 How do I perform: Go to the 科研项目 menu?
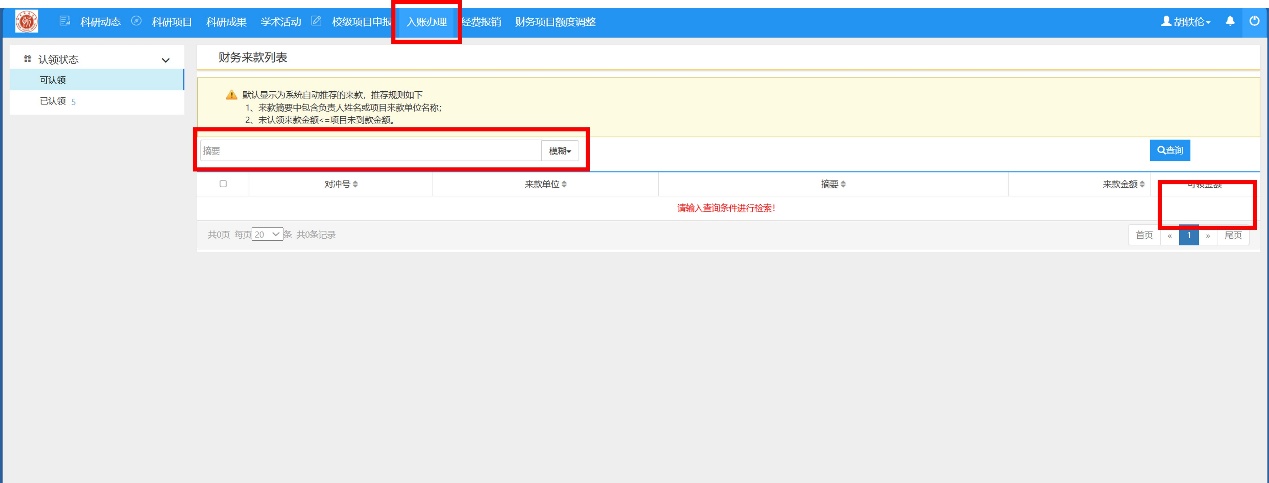point(171,21)
